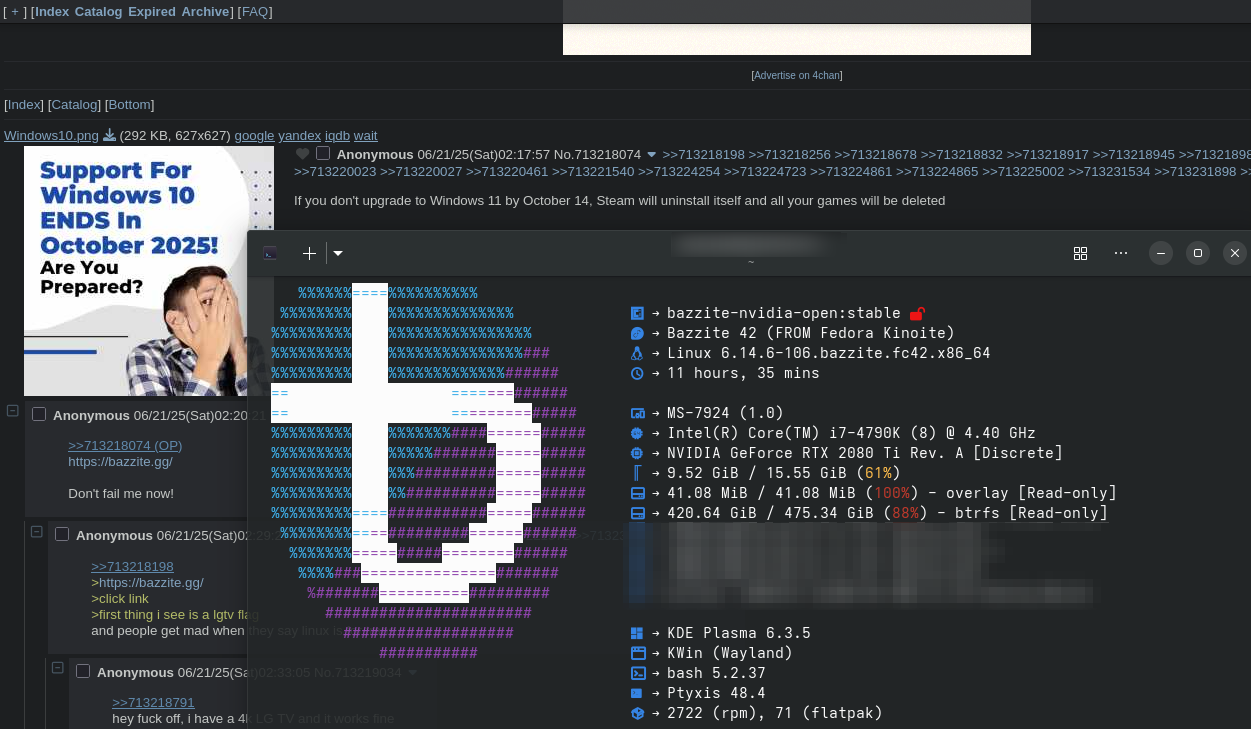Open bazzite.gg link in greentext quote
The image size is (1251, 729).
150,583
